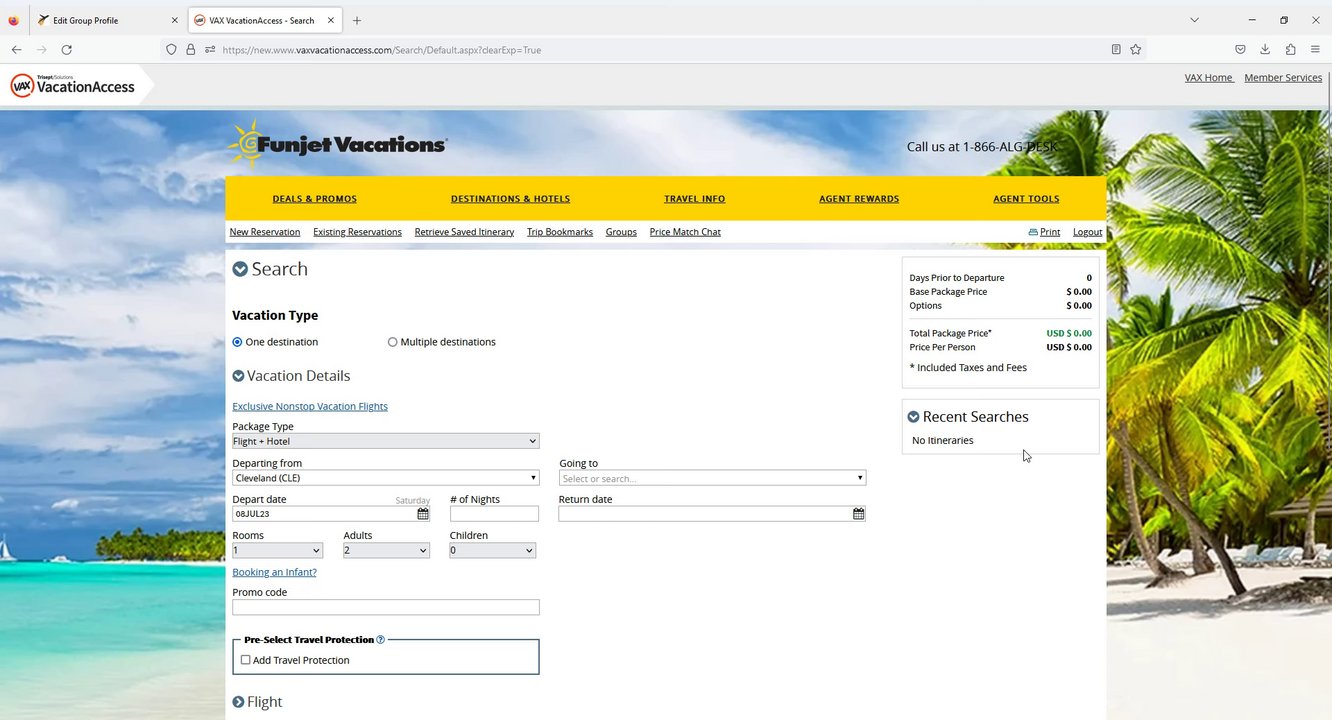Close the VAX VacationAccess Search tab
Viewport: 1332px width, 720px height.
pyautogui.click(x=331, y=20)
